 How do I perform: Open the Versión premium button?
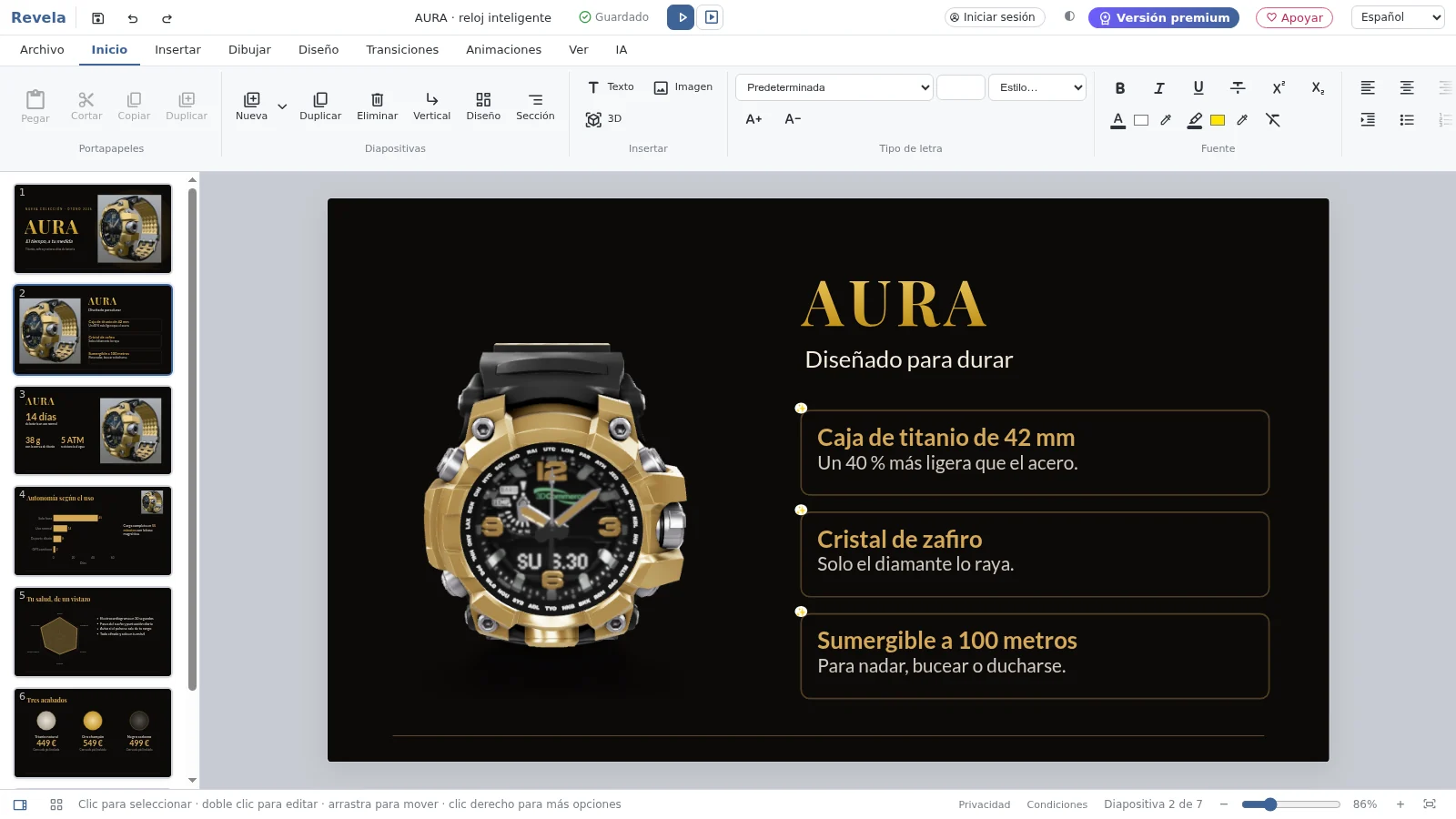click(1163, 17)
